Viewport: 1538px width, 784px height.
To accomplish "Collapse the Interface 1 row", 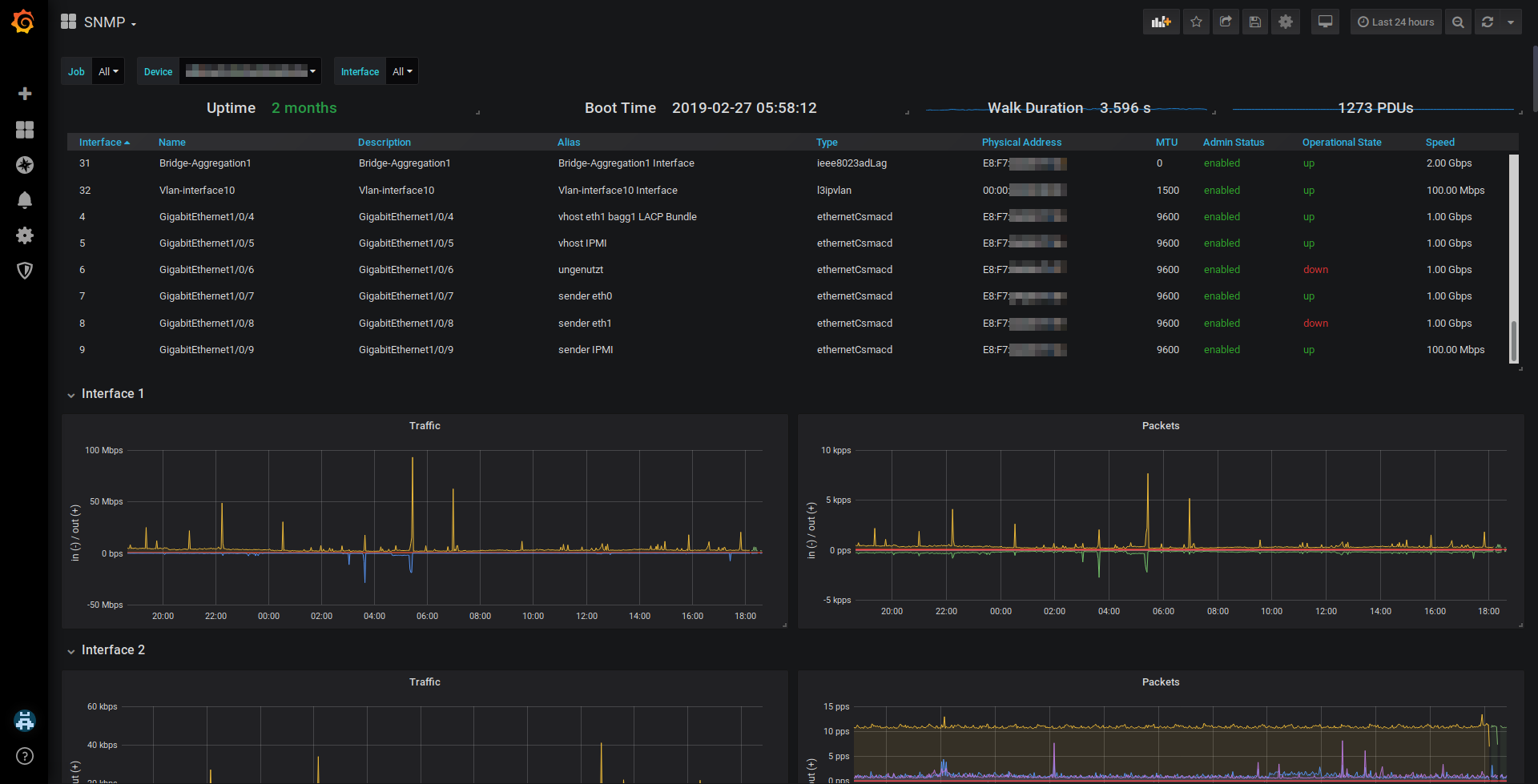I will [106, 394].
